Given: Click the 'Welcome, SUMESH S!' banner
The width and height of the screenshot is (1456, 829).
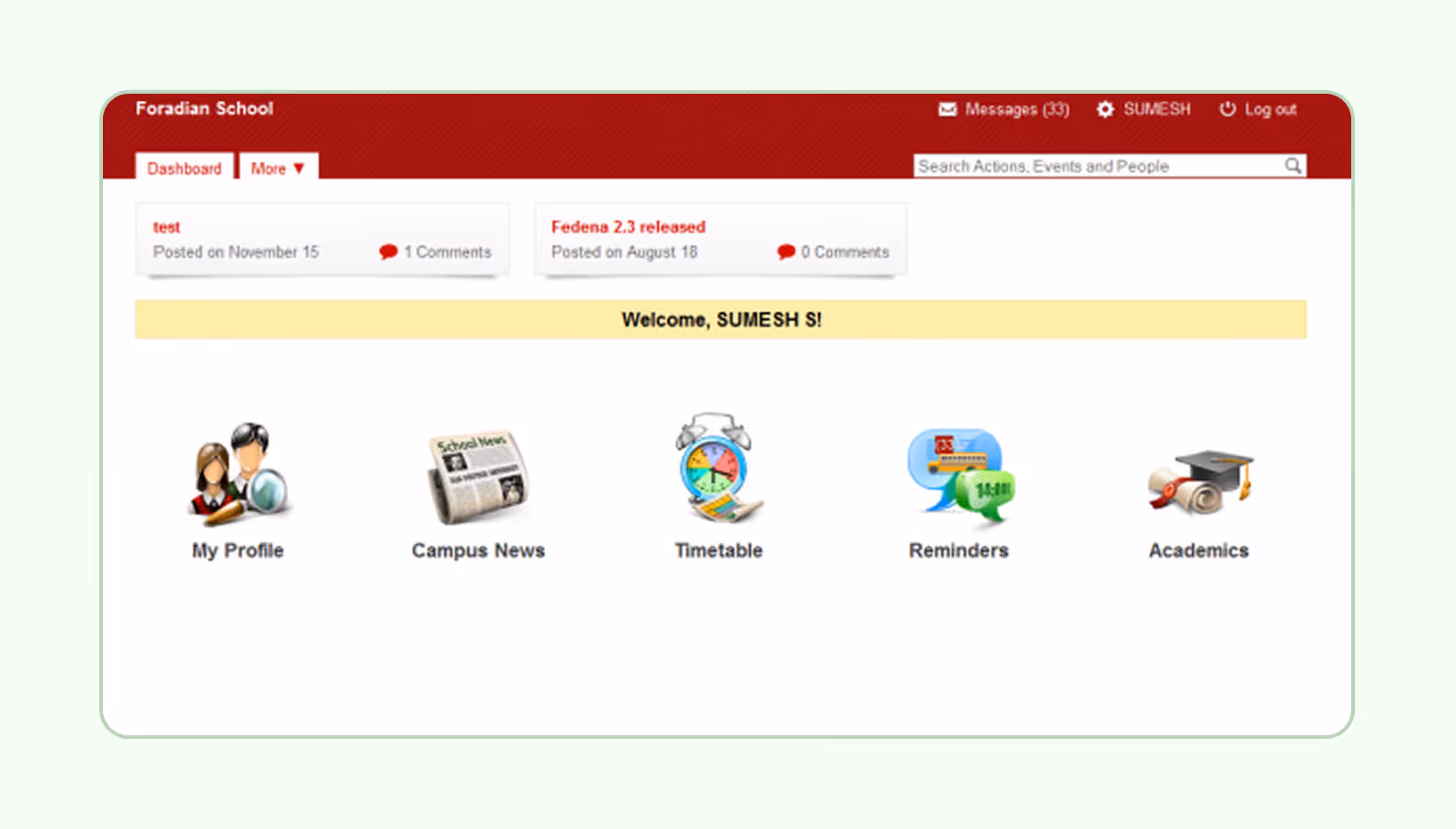Looking at the screenshot, I should pos(721,320).
